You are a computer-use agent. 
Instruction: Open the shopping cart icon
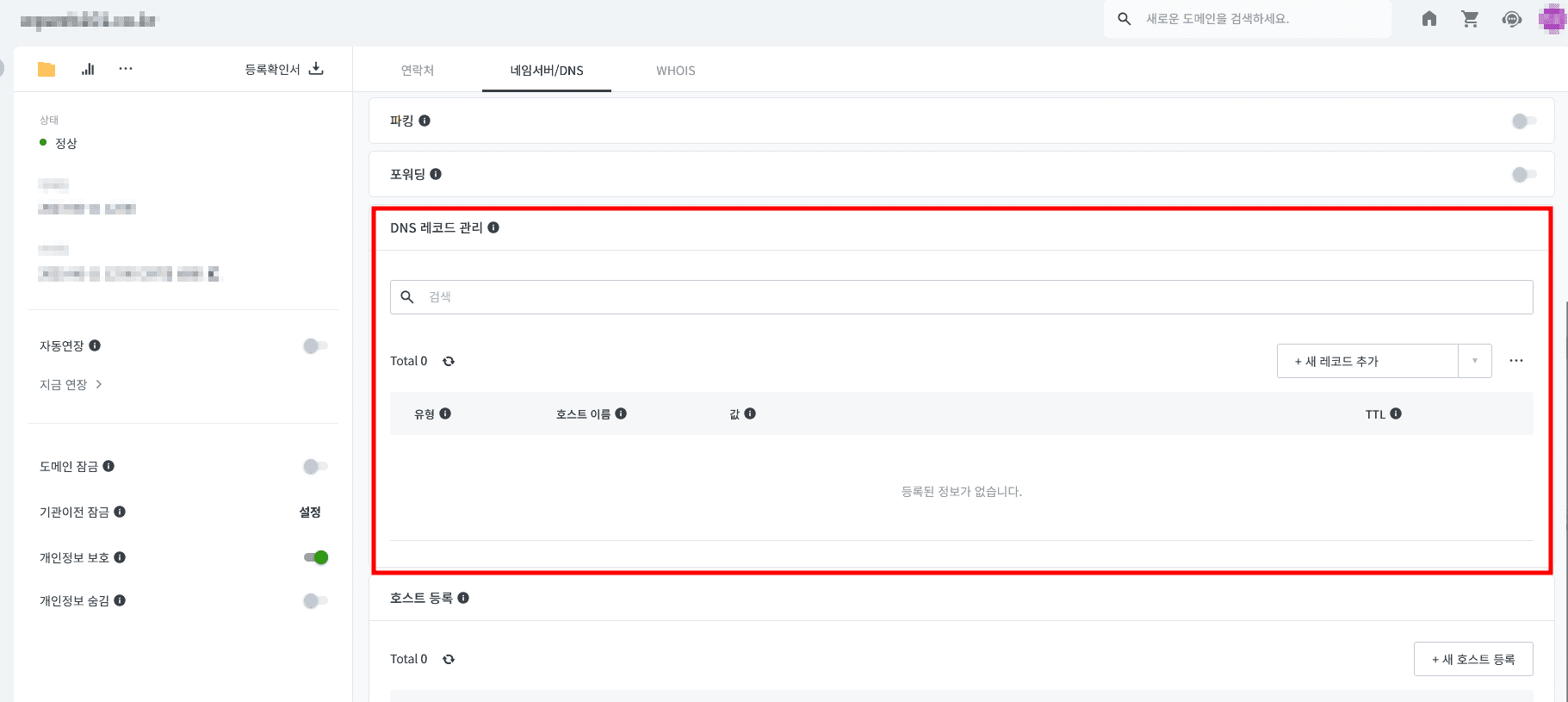[x=1471, y=19]
